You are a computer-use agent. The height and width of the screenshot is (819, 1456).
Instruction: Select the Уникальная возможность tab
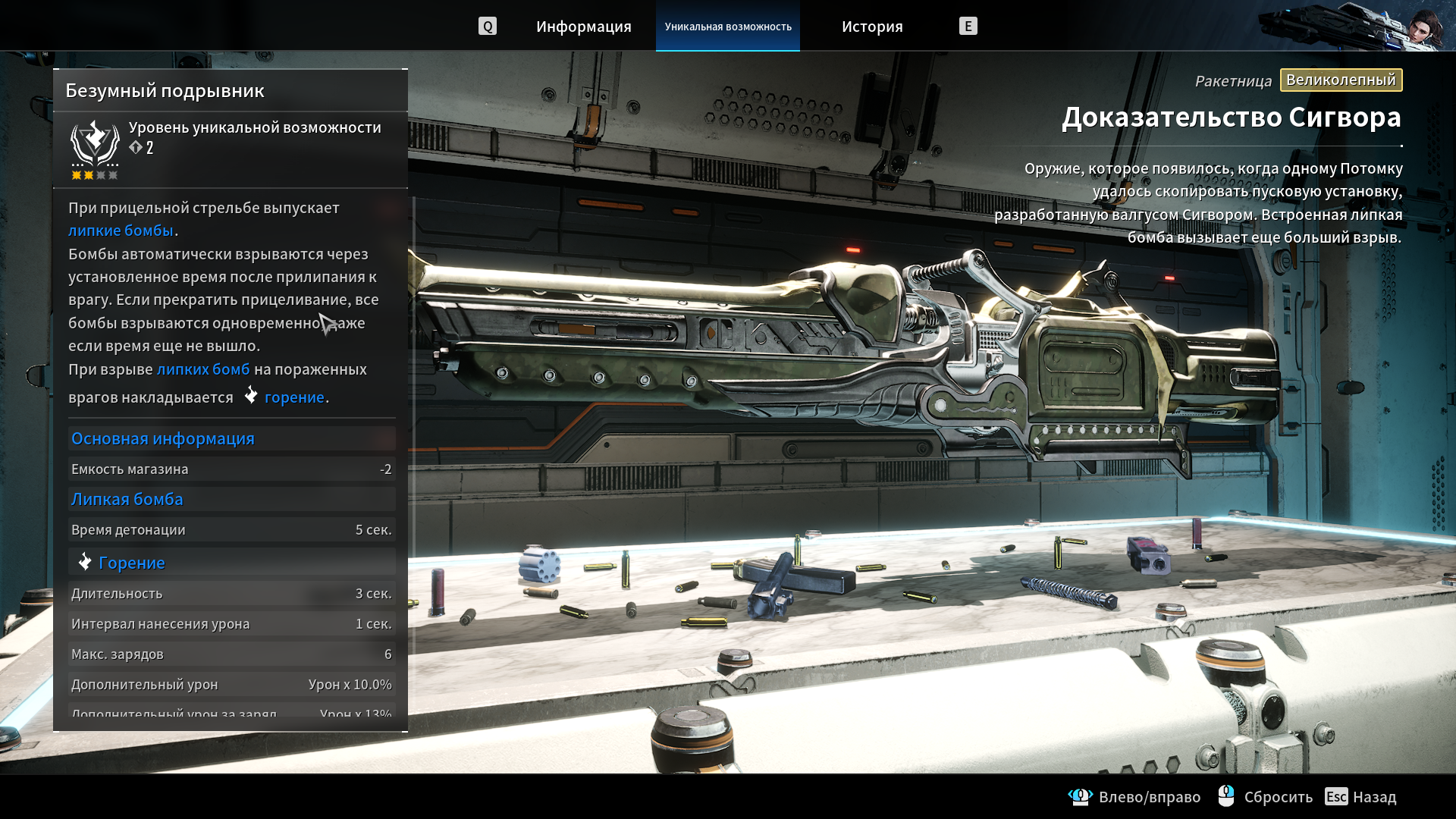(728, 27)
